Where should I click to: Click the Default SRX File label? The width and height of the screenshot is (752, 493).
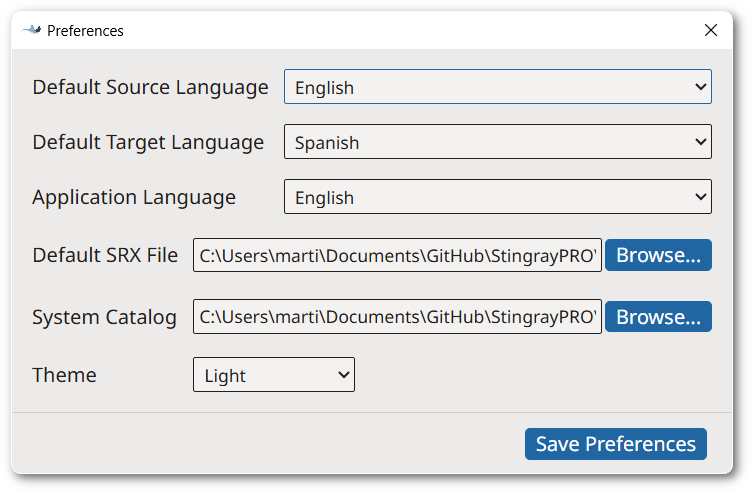(x=105, y=255)
